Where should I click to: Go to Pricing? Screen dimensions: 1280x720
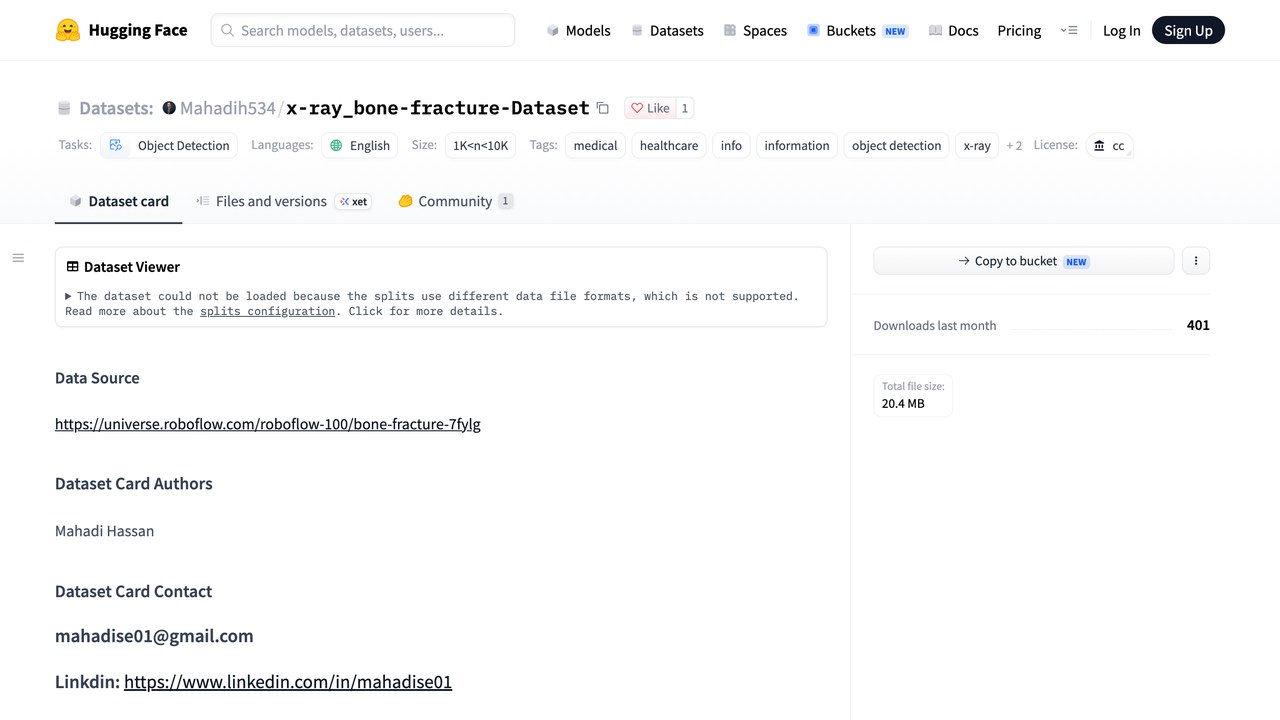(x=1019, y=31)
